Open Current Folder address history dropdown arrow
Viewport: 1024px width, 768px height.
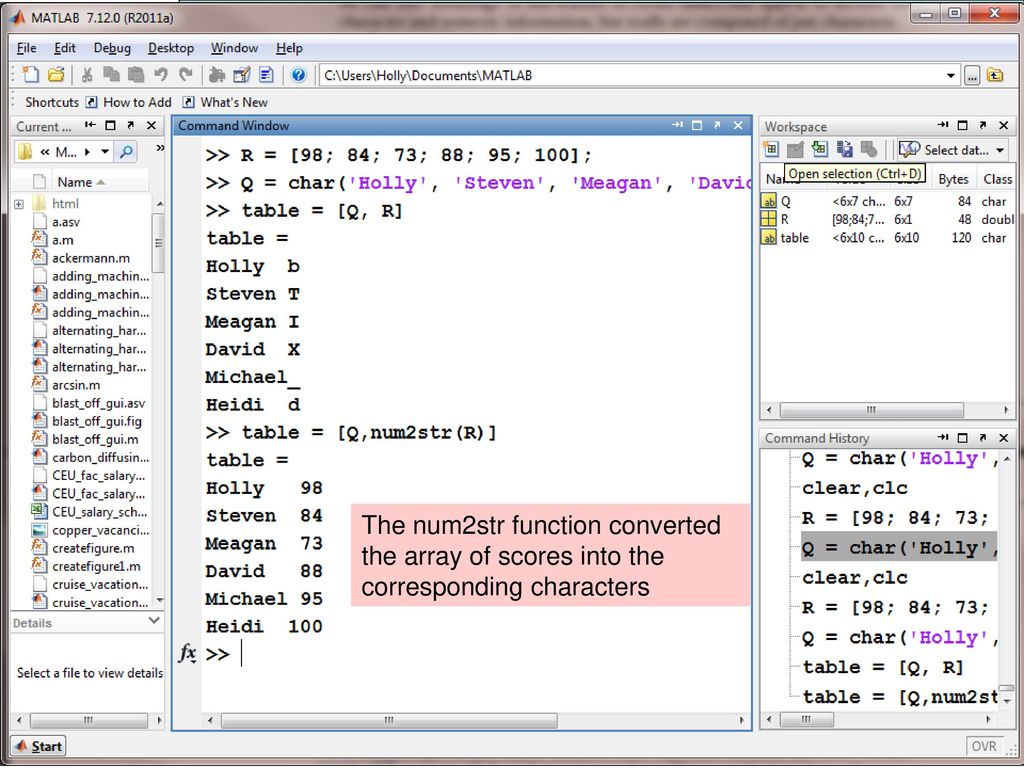[105, 152]
